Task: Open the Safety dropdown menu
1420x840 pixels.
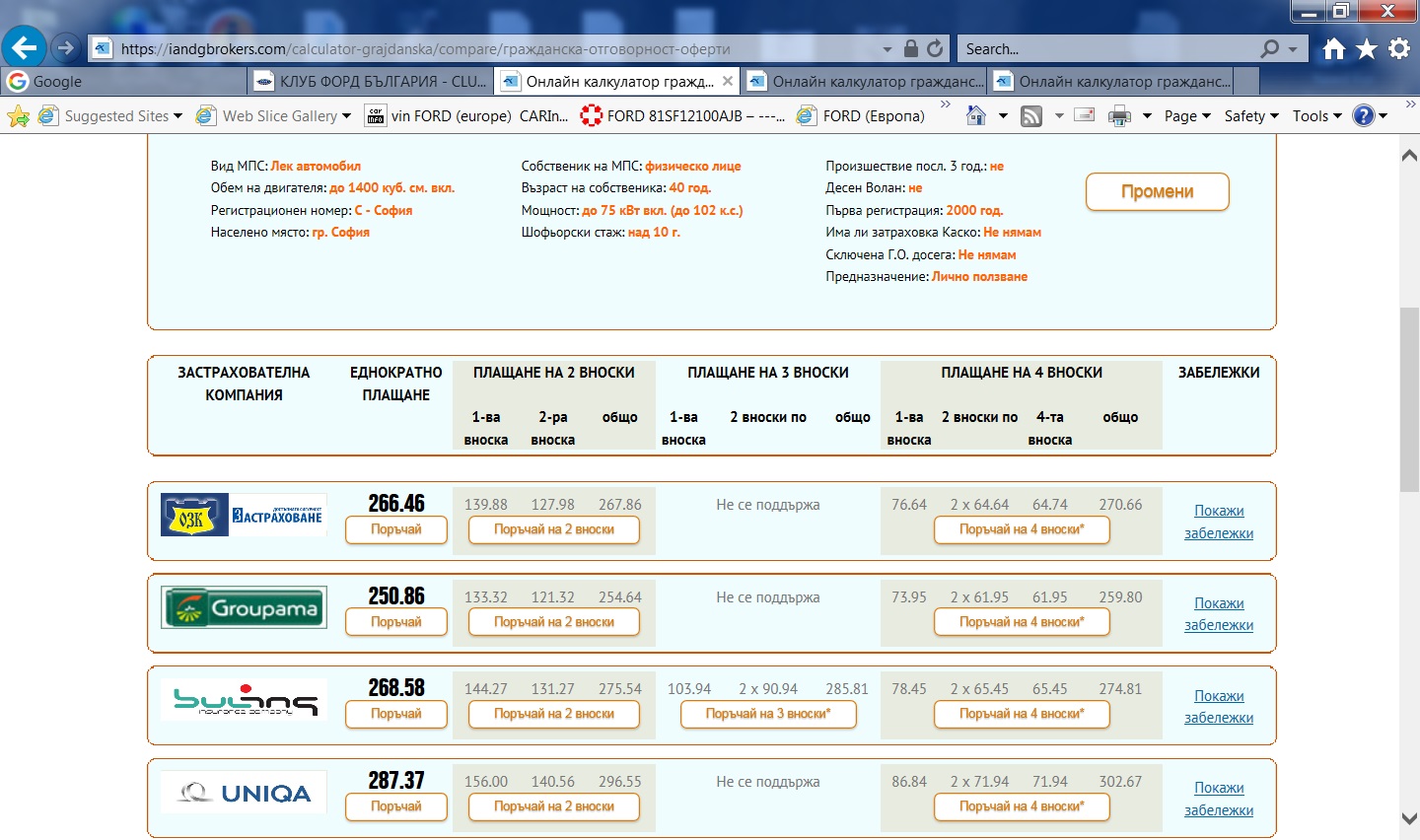Action: coord(1250,116)
